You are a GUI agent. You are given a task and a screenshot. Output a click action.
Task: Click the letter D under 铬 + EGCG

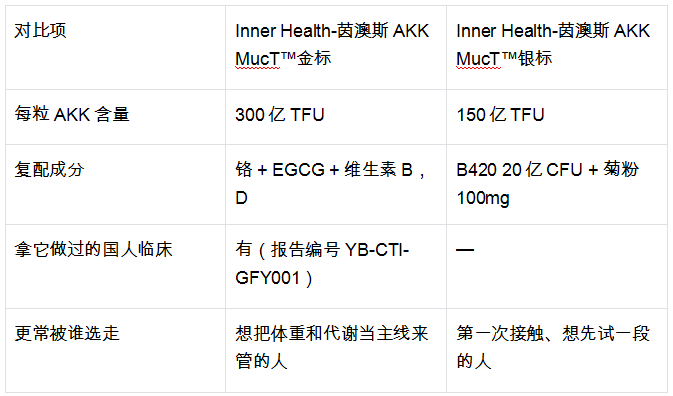click(241, 198)
